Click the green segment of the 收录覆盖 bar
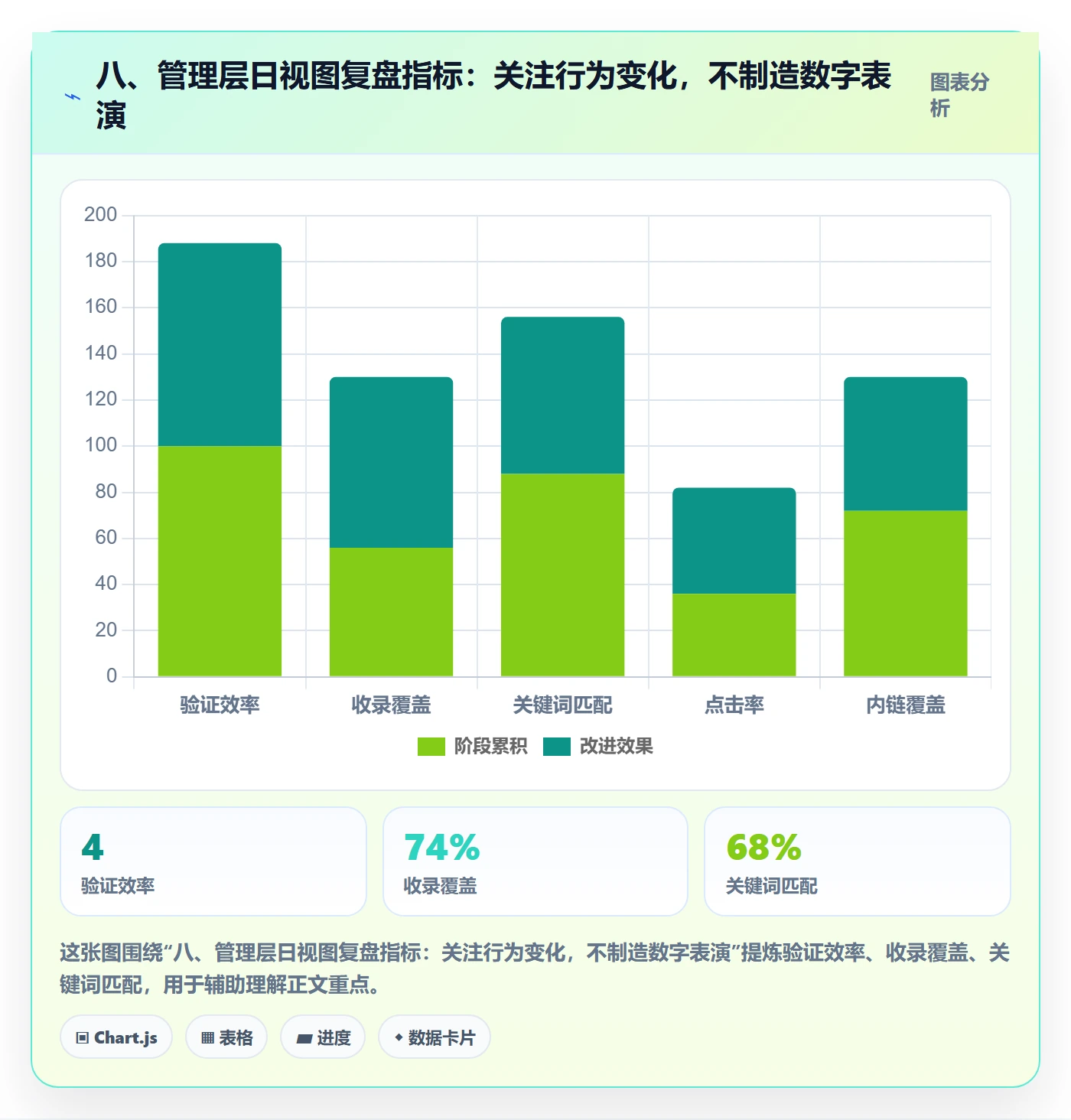Screen dimensions: 1071x1120 391,612
